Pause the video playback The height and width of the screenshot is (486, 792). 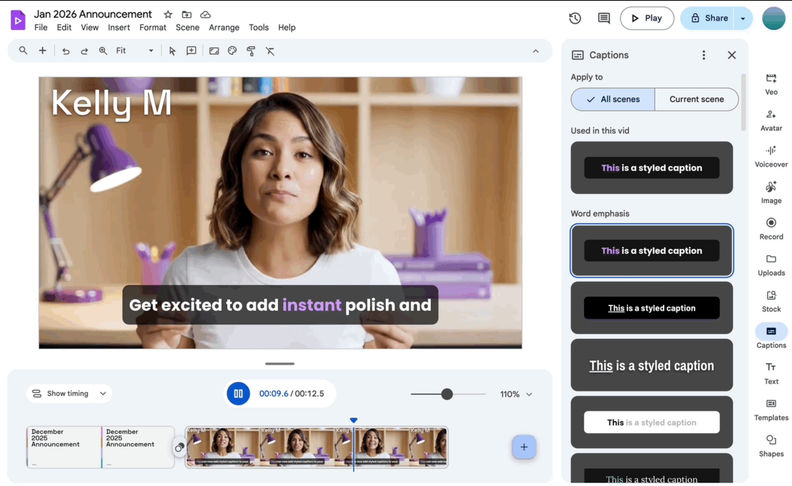[238, 394]
